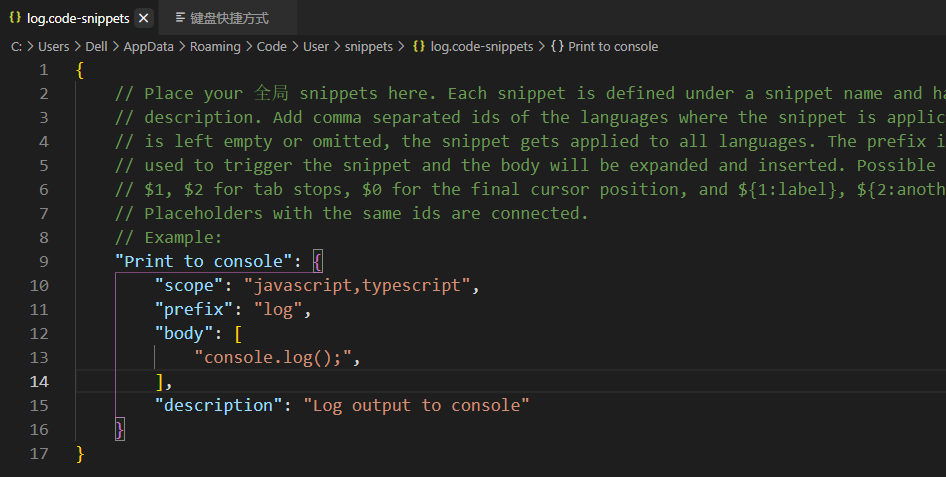This screenshot has height=477, width=946.
Task: Click the closing bracket on line 14
Action: 159,382
